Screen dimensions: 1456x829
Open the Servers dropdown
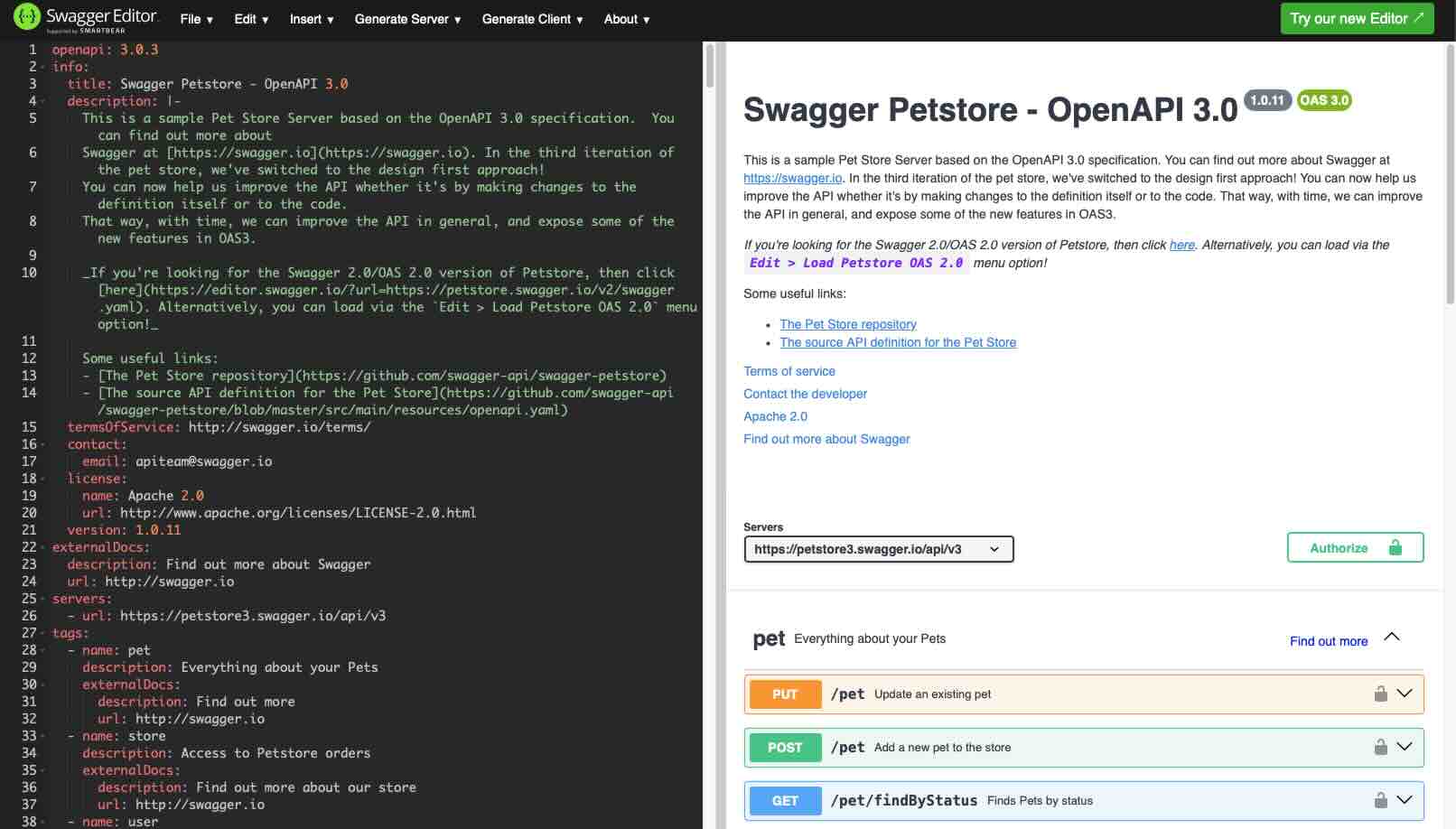pos(879,549)
